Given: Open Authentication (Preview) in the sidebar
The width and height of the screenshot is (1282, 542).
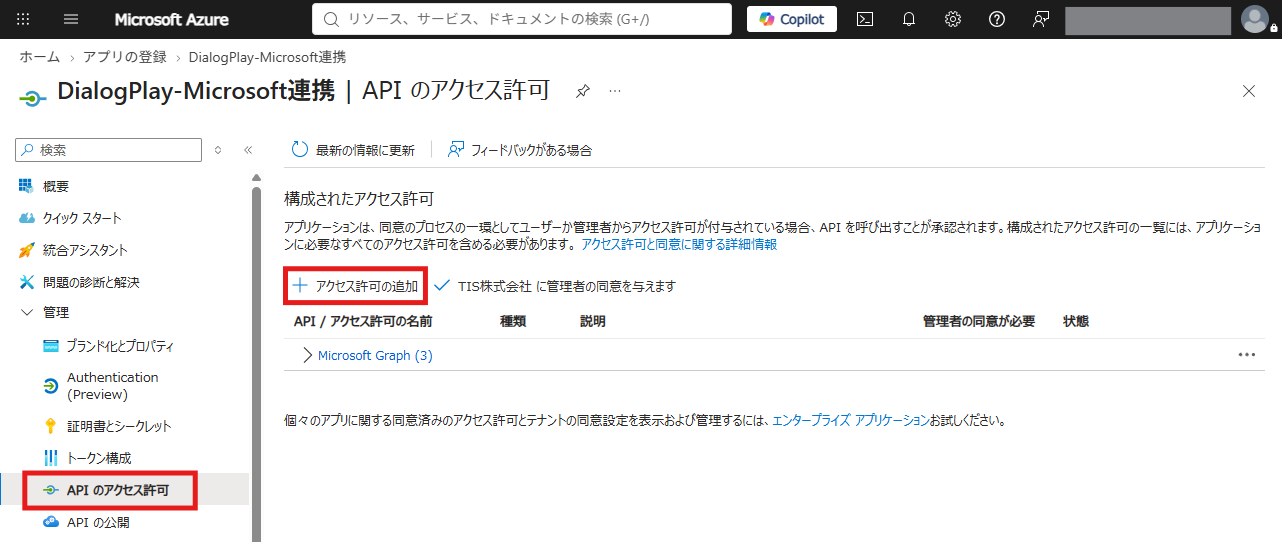Looking at the screenshot, I should click(112, 386).
